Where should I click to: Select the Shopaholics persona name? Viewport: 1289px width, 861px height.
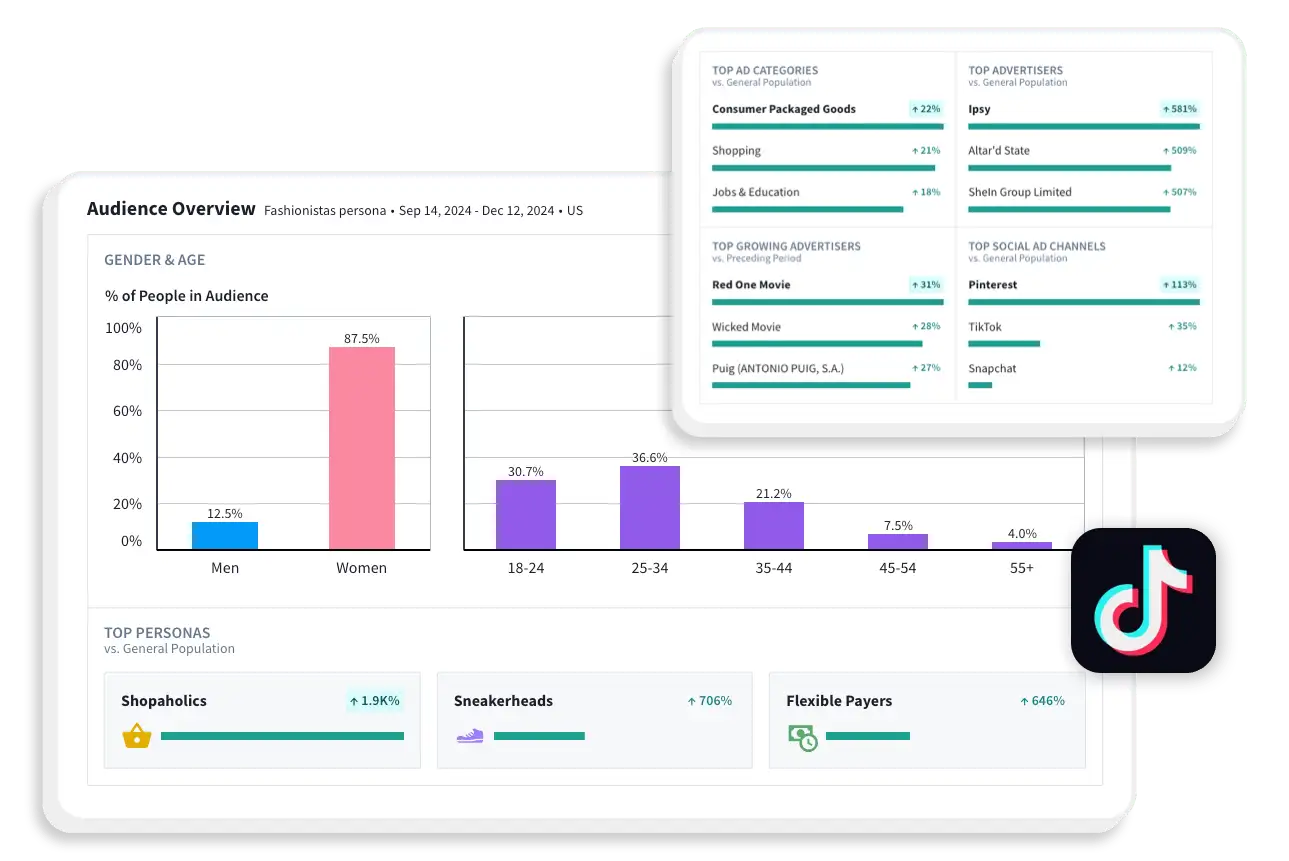point(164,701)
